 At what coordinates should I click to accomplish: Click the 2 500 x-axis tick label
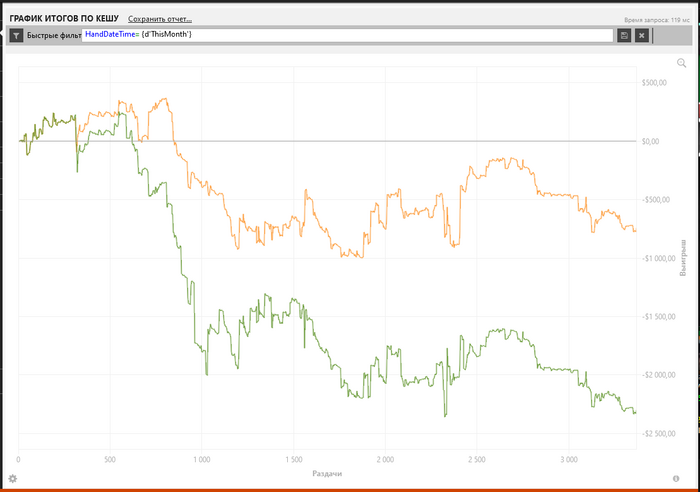click(477, 459)
